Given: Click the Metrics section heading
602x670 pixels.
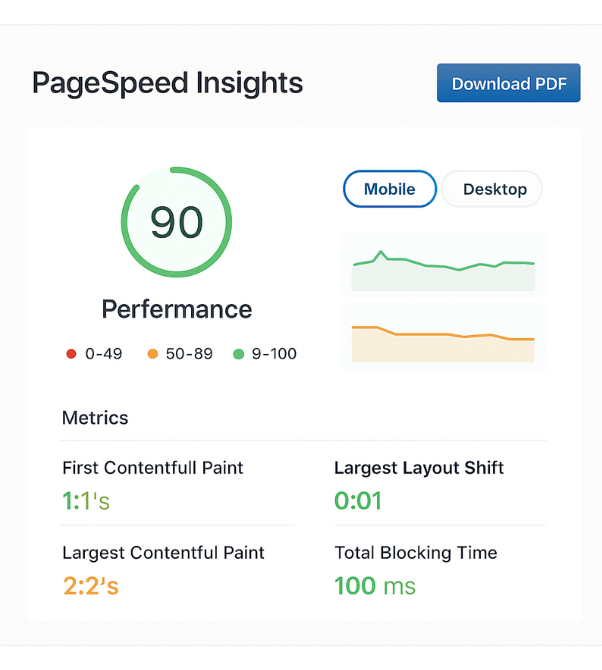Looking at the screenshot, I should point(95,417).
